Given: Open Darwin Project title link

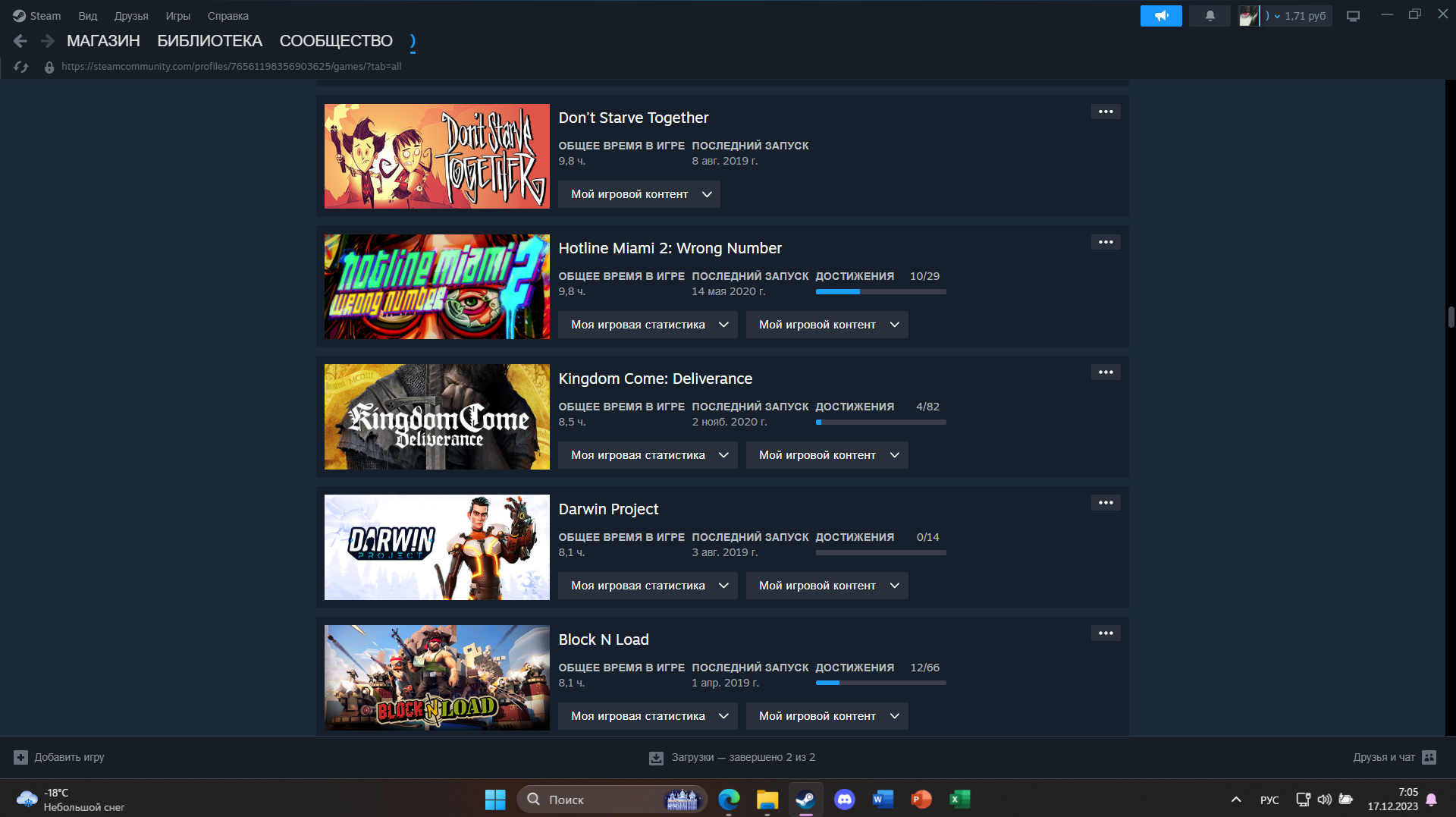Looking at the screenshot, I should [608, 509].
